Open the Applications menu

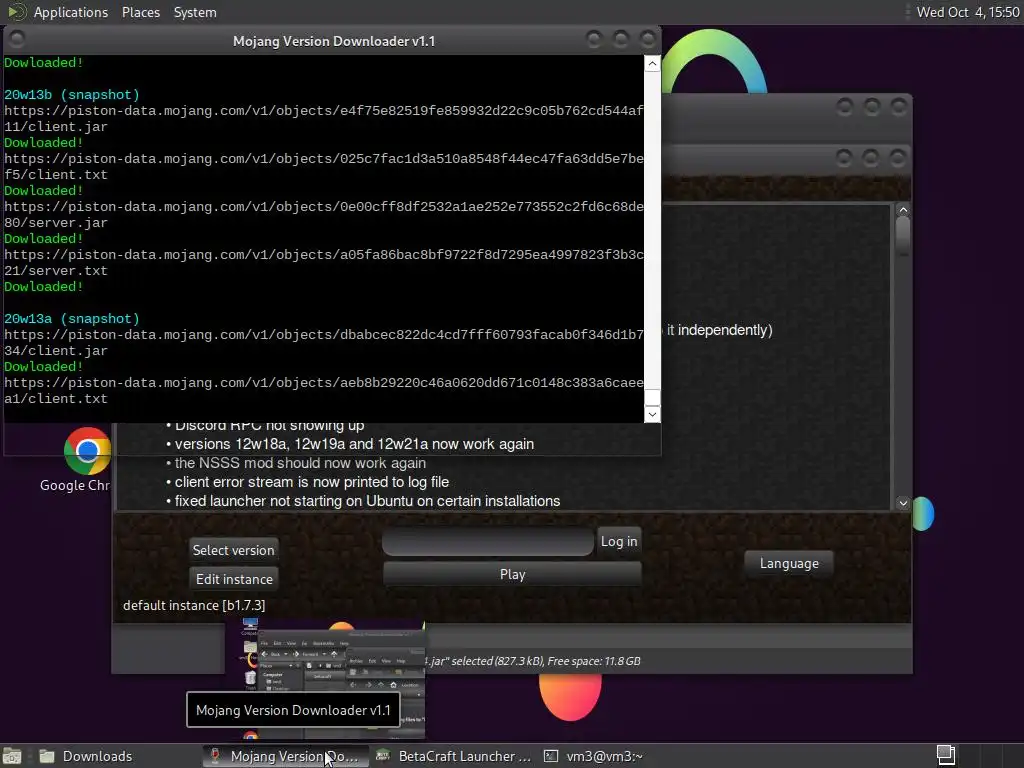(x=71, y=12)
